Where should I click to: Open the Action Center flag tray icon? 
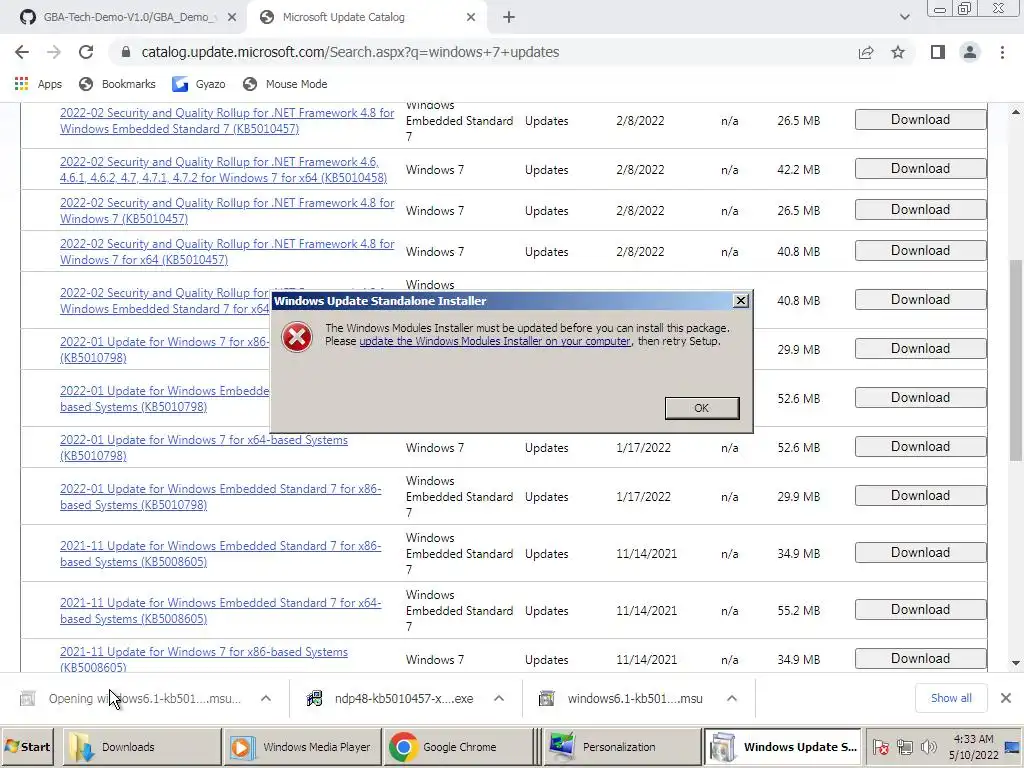[880, 746]
